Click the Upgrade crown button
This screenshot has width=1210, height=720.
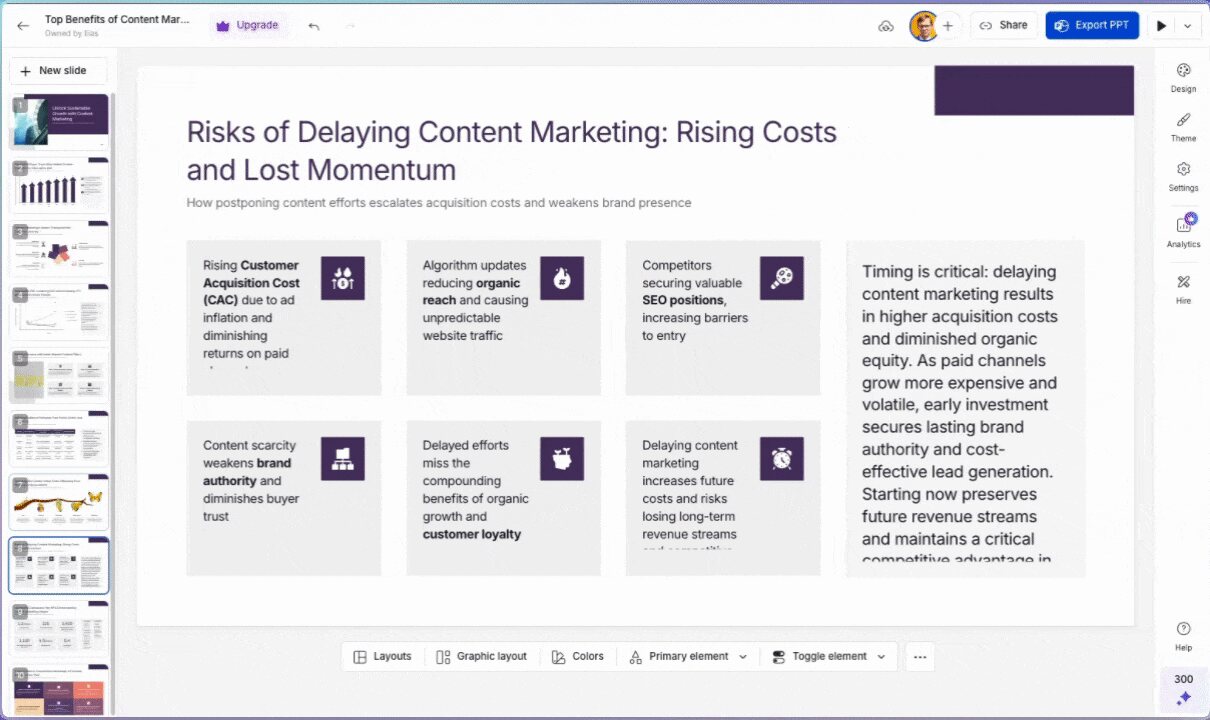248,25
